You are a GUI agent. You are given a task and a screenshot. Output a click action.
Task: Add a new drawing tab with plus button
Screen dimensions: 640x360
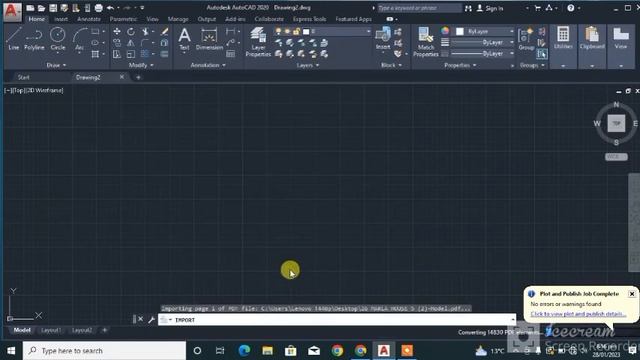(138, 77)
